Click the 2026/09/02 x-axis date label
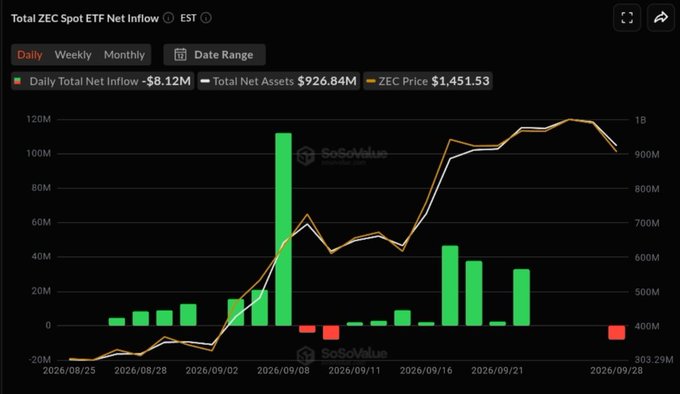 click(212, 371)
